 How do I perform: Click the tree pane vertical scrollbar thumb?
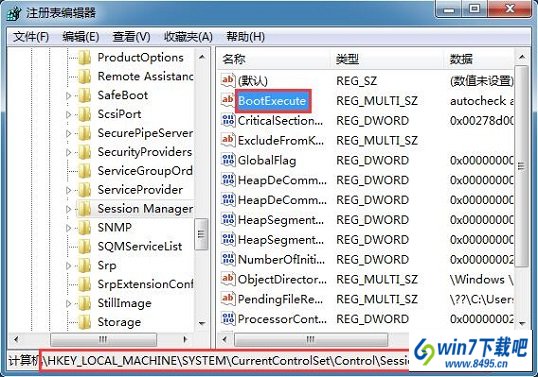(202, 234)
